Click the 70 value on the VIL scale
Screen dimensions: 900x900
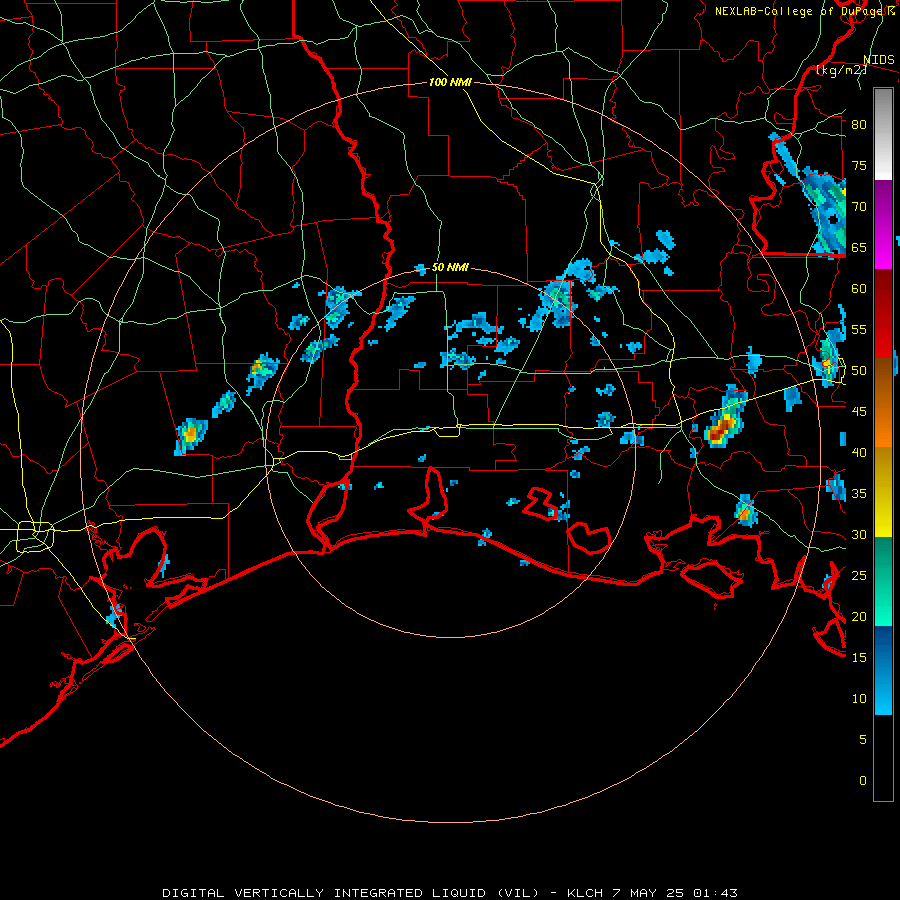[x=859, y=207]
